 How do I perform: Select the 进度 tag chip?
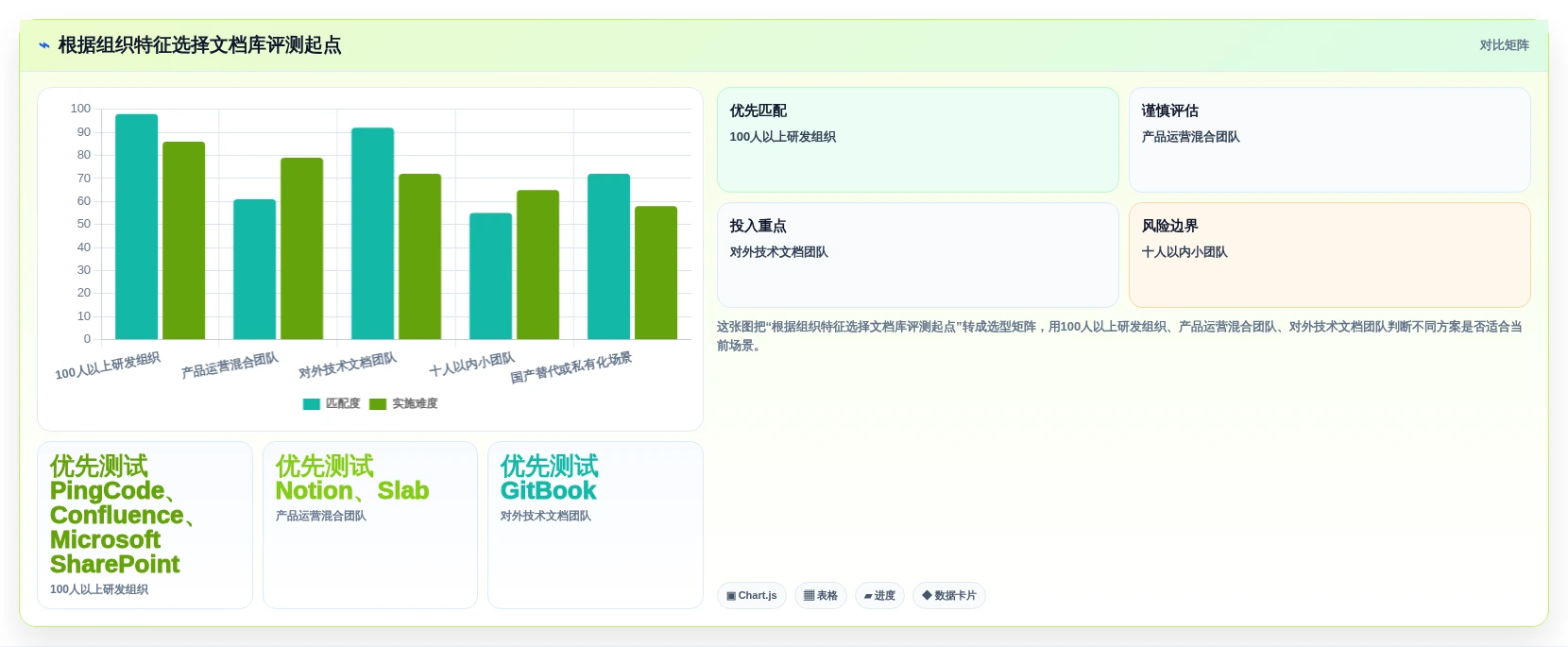(x=879, y=596)
